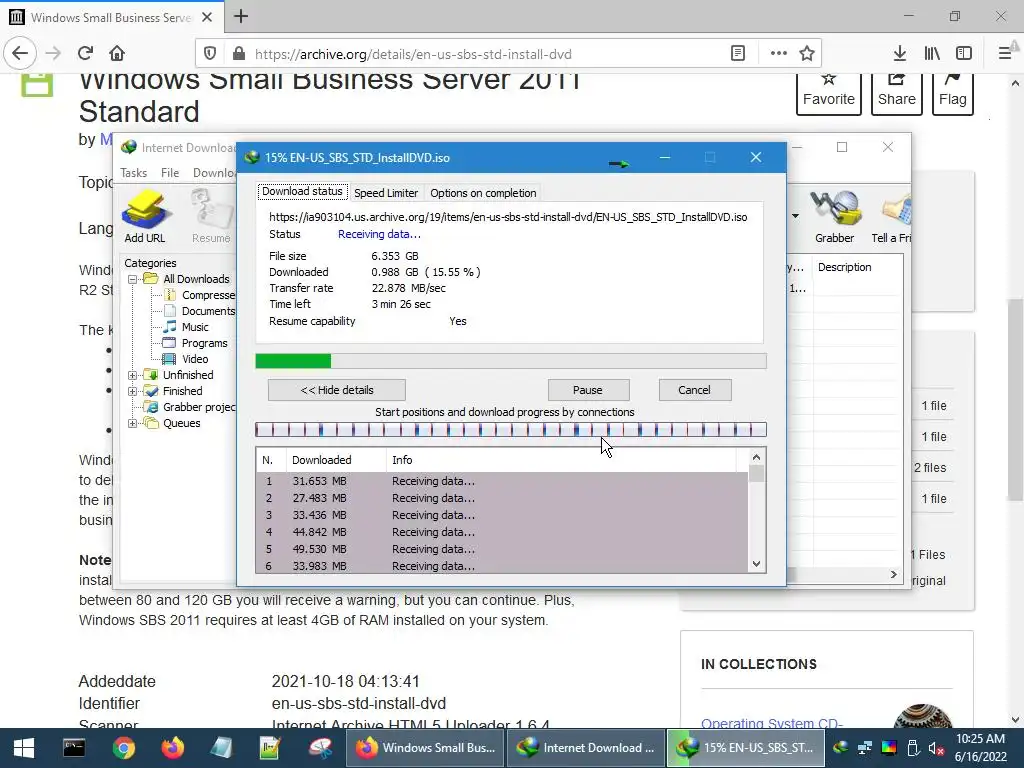Click Hide details button
1024x768 pixels.
[337, 390]
